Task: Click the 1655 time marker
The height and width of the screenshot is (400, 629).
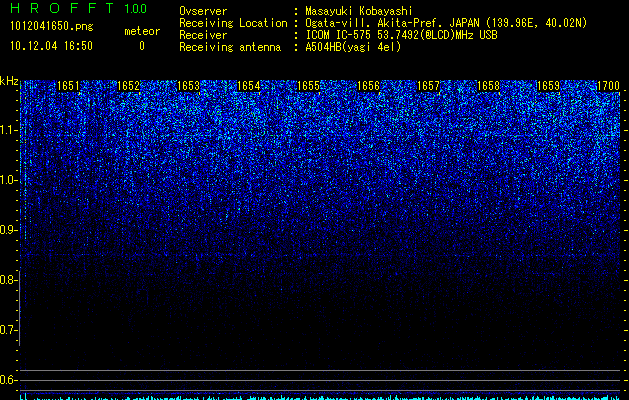Action: tap(308, 86)
